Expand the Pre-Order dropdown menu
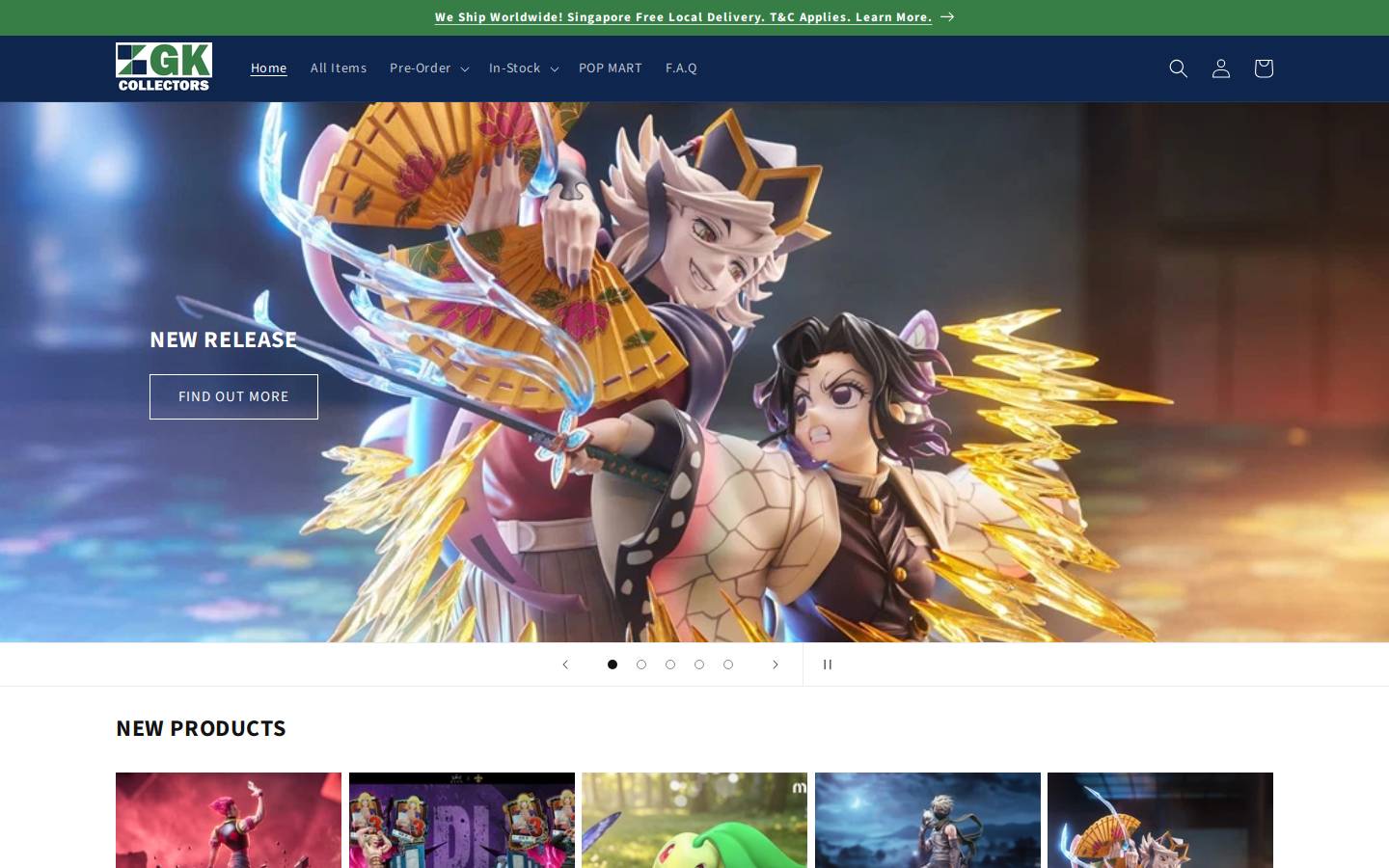 coord(429,68)
